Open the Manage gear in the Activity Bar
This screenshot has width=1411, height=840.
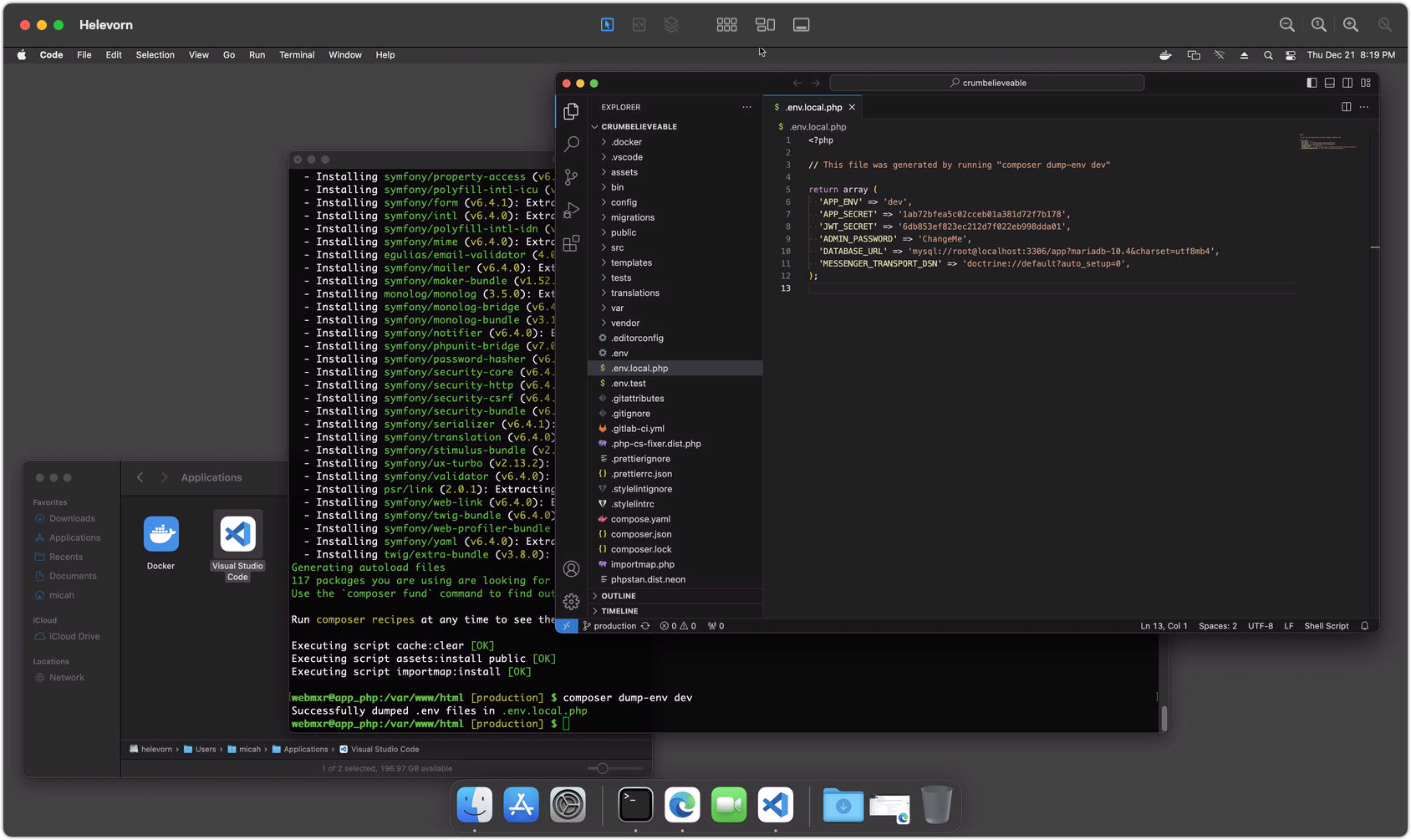[572, 601]
